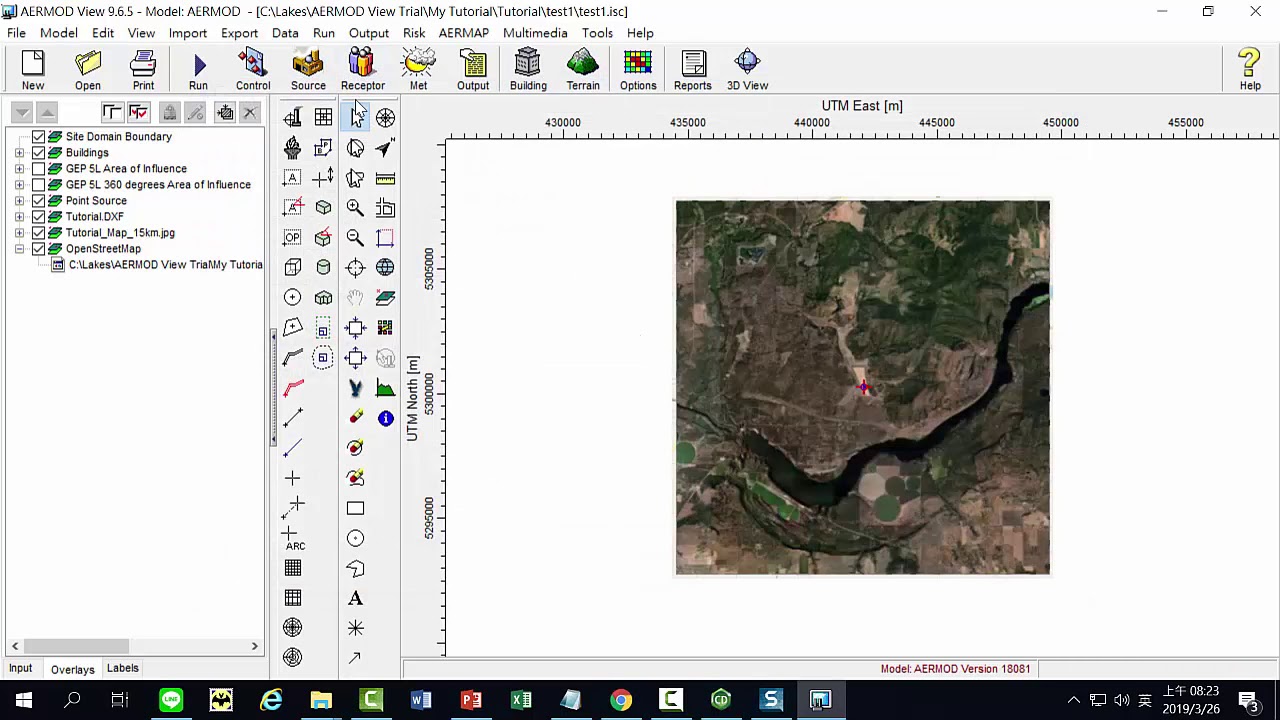The width and height of the screenshot is (1280, 720).
Task: Uncheck Tutorial_Map_15km.jpg layer checkbox
Action: [x=39, y=233]
